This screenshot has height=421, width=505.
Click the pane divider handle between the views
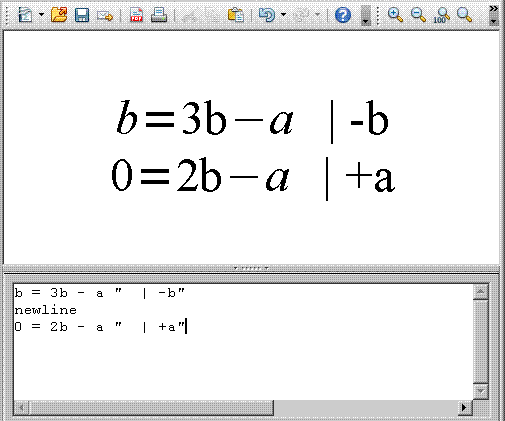[251, 268]
